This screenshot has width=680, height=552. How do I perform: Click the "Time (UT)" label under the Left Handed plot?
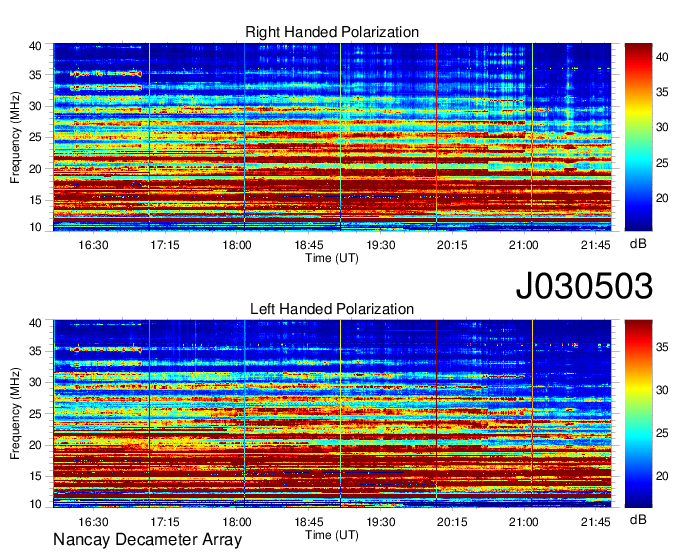click(332, 535)
